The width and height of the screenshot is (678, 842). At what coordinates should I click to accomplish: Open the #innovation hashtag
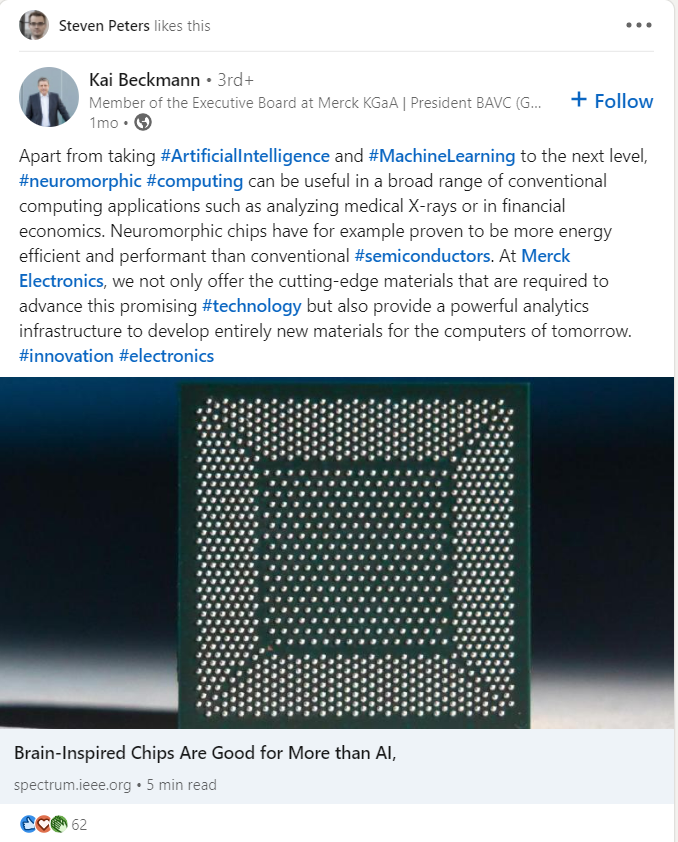(x=66, y=356)
